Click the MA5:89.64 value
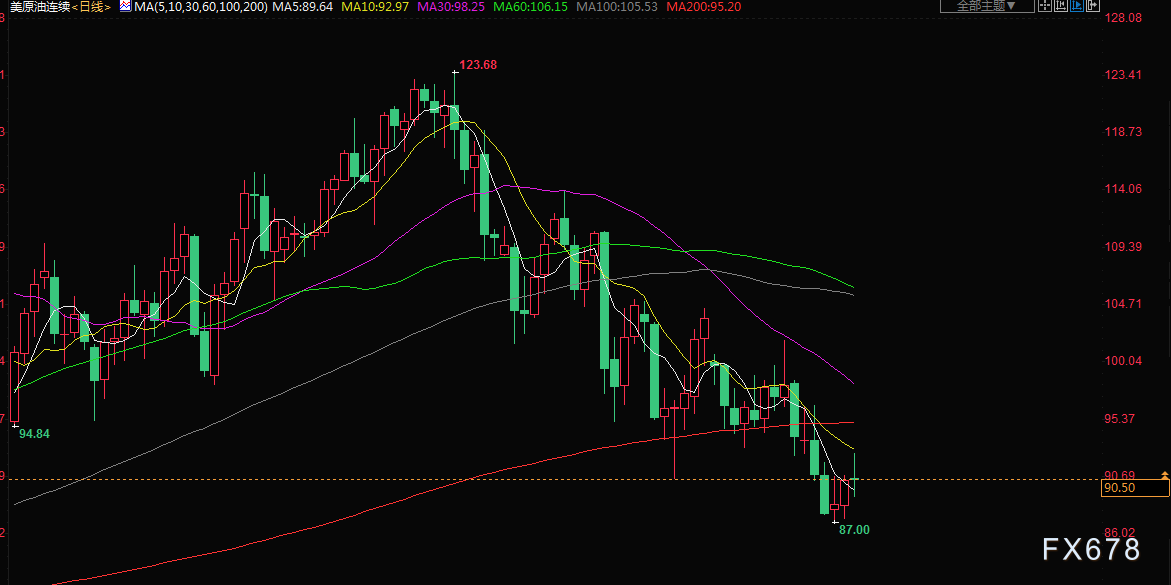The width and height of the screenshot is (1171, 585). click(x=302, y=7)
